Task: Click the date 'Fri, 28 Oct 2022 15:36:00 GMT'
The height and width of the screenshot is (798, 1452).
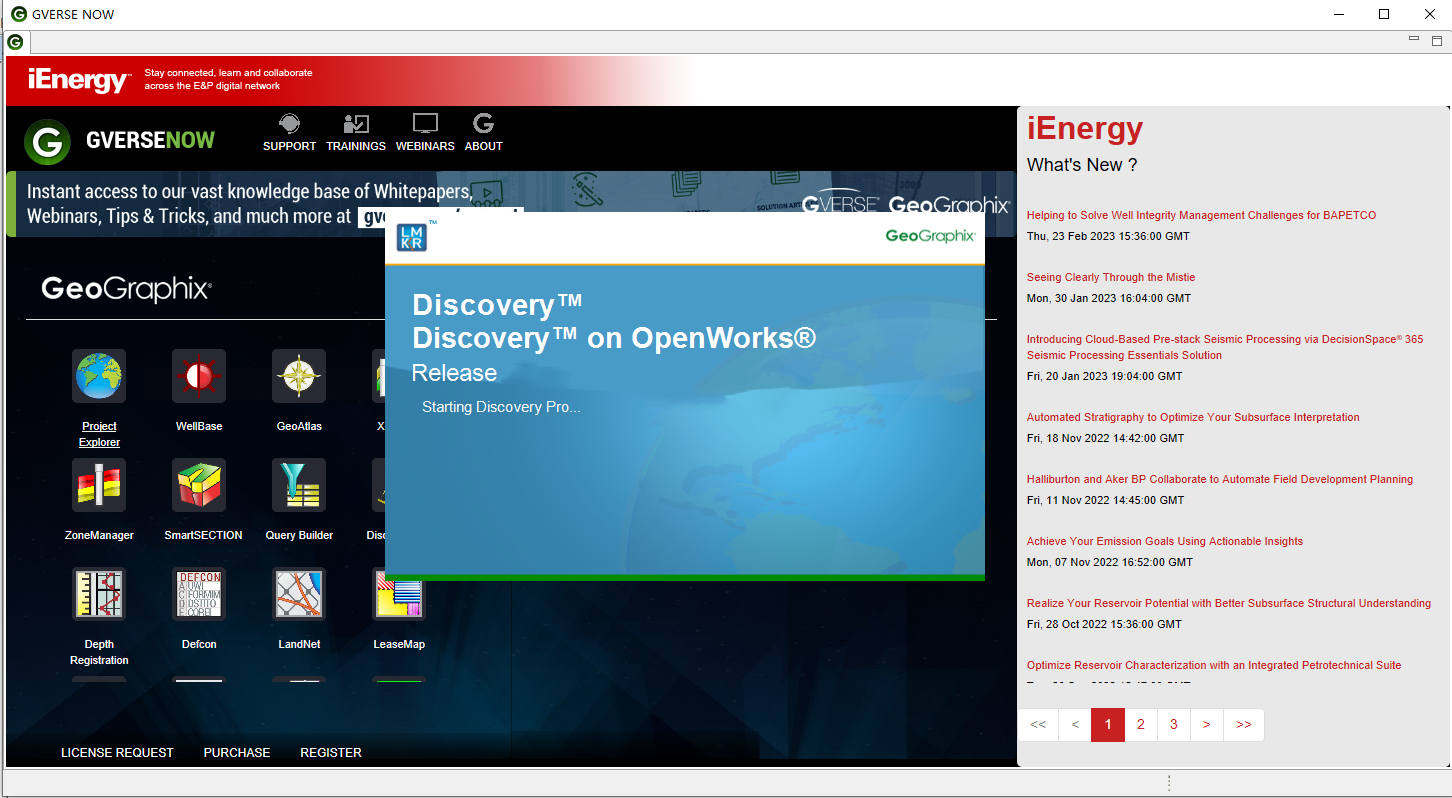Action: tap(1105, 624)
